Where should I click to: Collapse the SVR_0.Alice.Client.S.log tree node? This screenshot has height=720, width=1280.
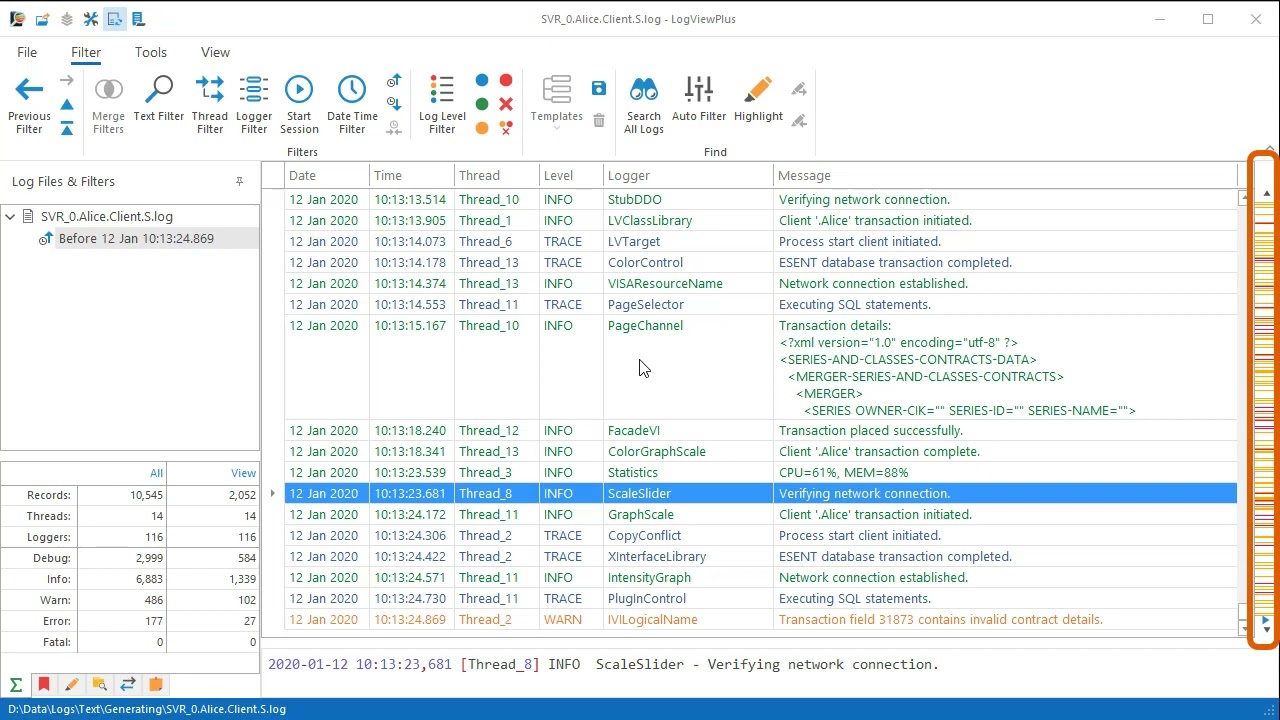tap(10, 216)
